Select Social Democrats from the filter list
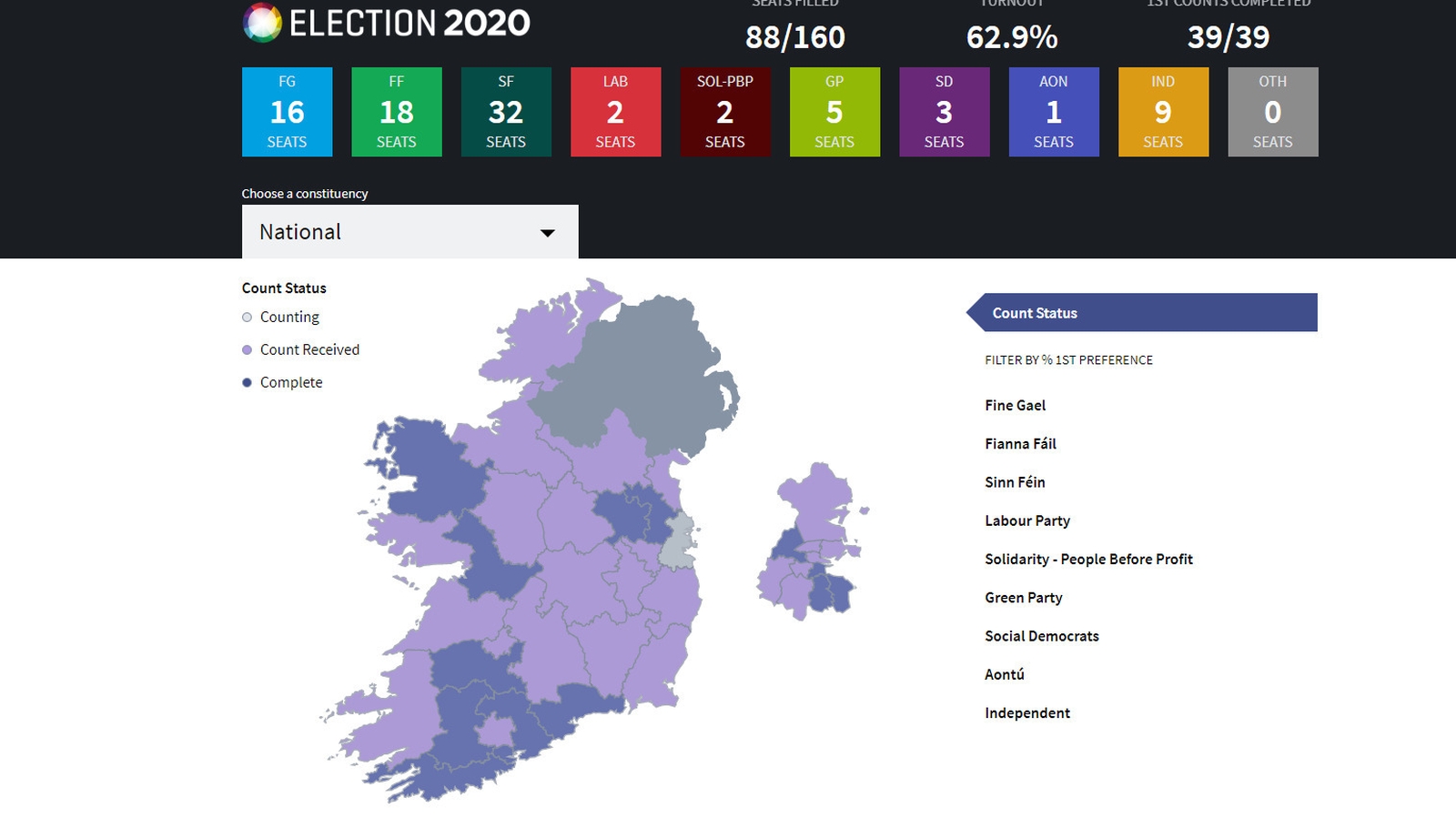The height and width of the screenshot is (818, 1456). click(x=1041, y=636)
